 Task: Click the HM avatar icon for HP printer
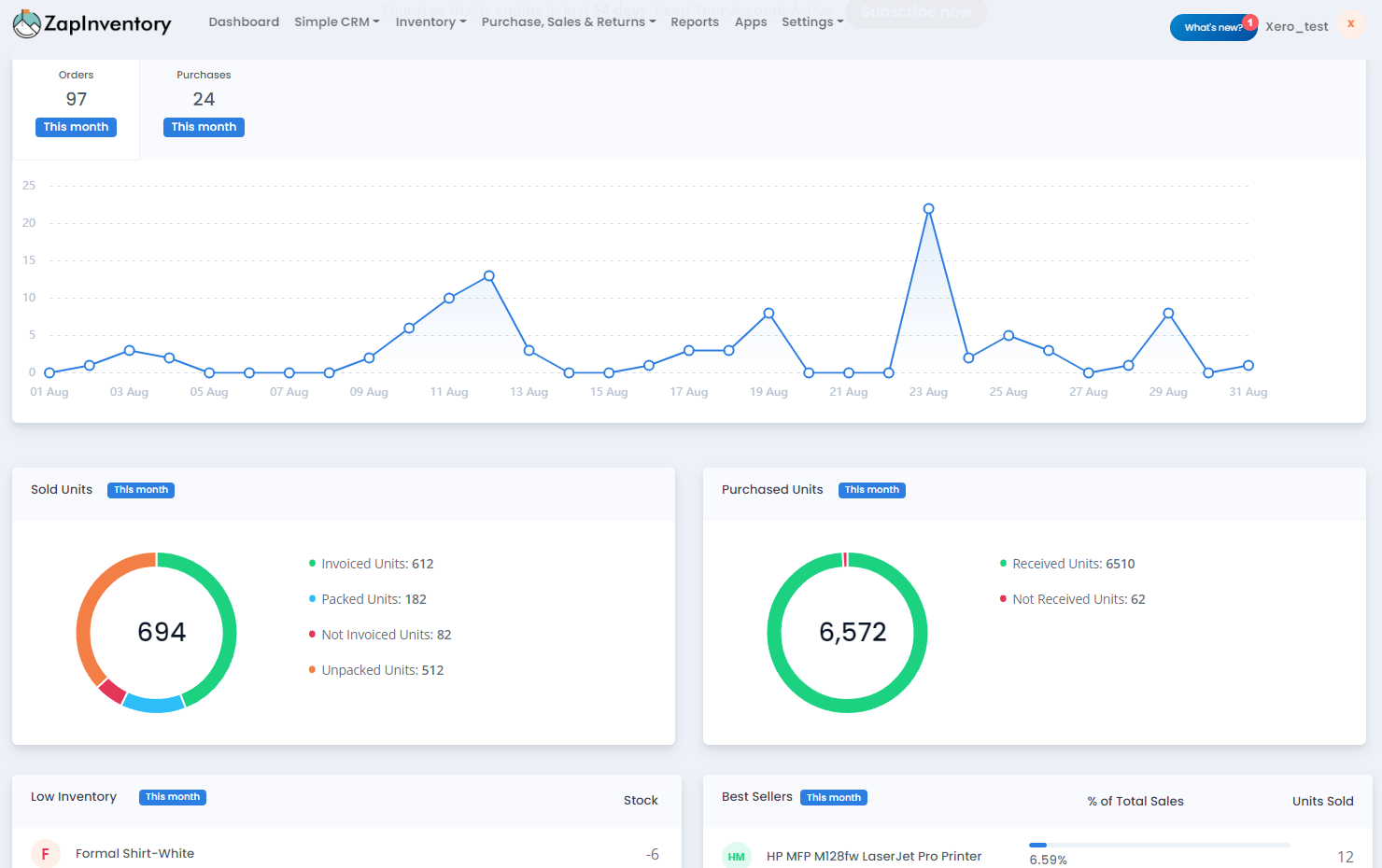pos(737,856)
